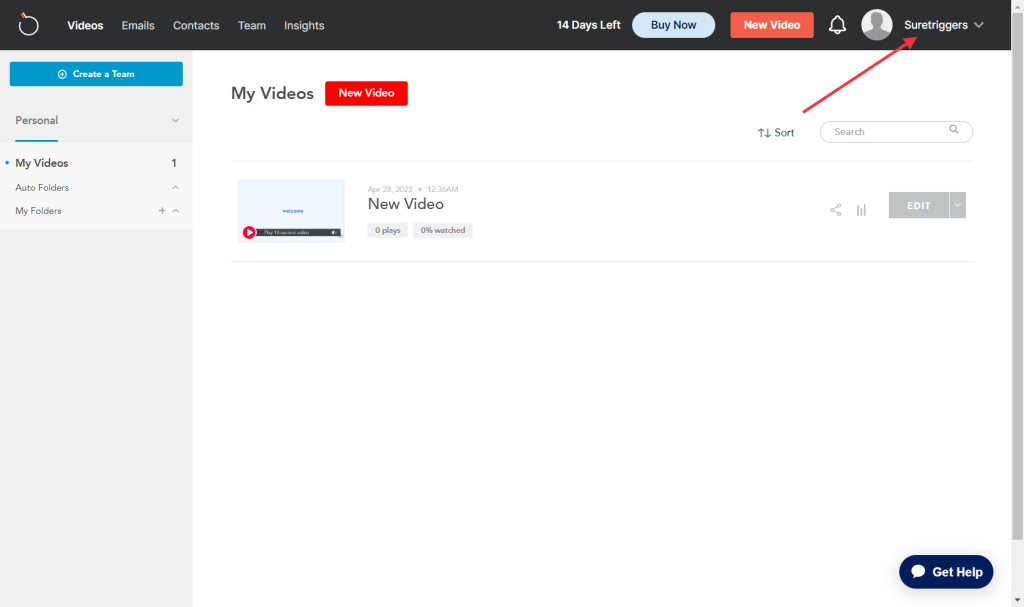Click the Buy Now button
The image size is (1024, 607).
(673, 25)
